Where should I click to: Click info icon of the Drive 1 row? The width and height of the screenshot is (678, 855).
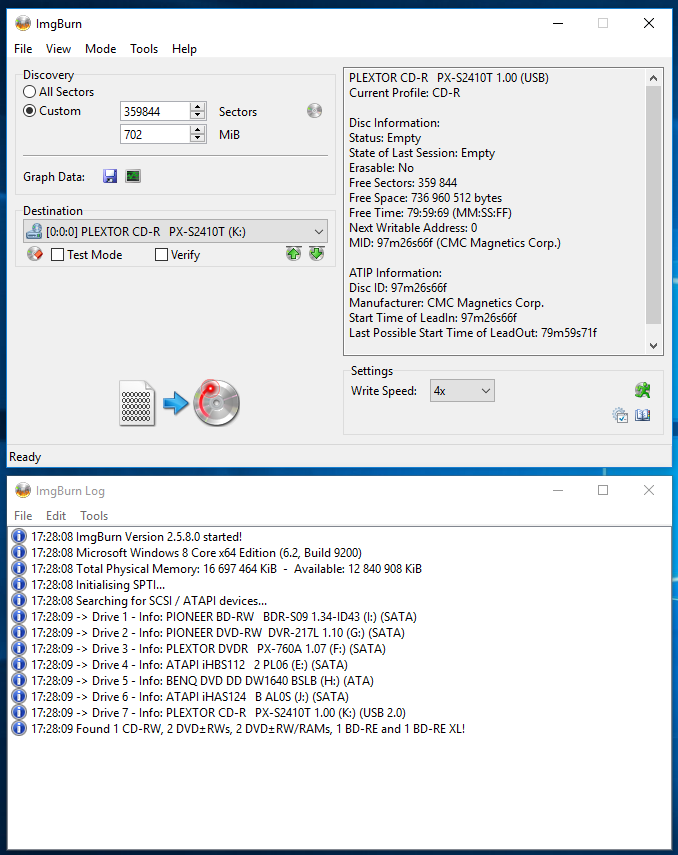pos(19,617)
